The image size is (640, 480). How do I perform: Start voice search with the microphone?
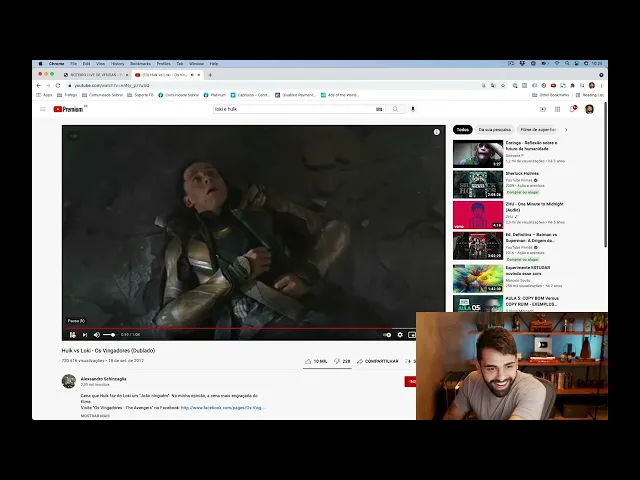413,109
